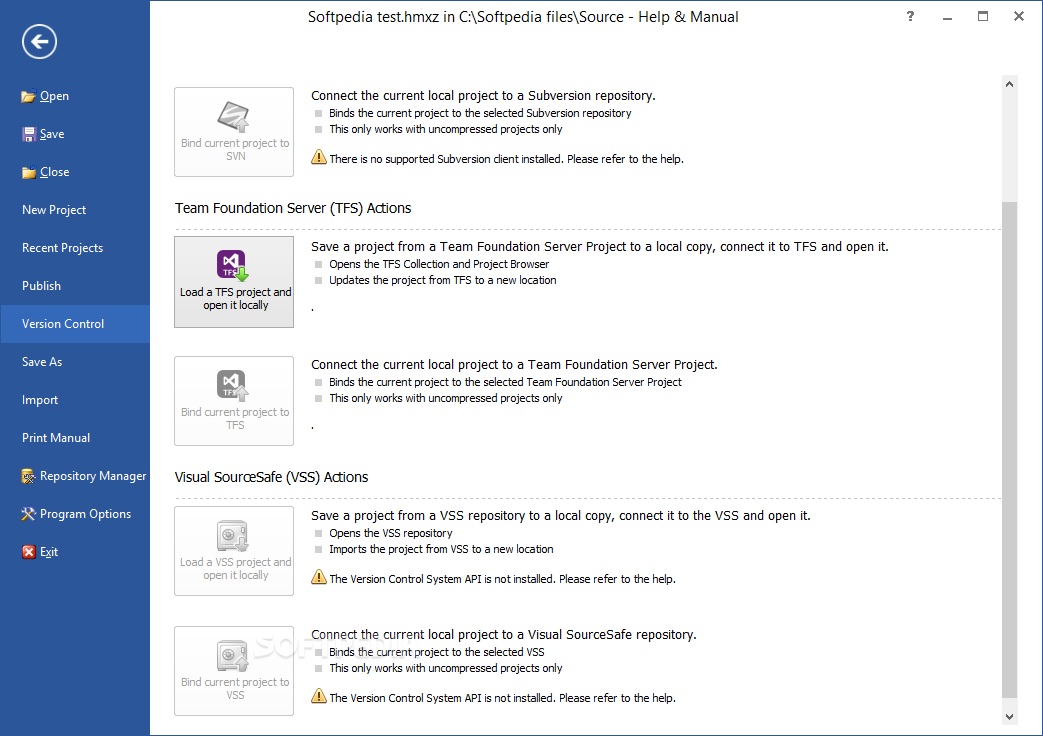Click text 'Binds the current project to the selected Subversion repository'
The width and height of the screenshot is (1043, 736).
(x=480, y=113)
